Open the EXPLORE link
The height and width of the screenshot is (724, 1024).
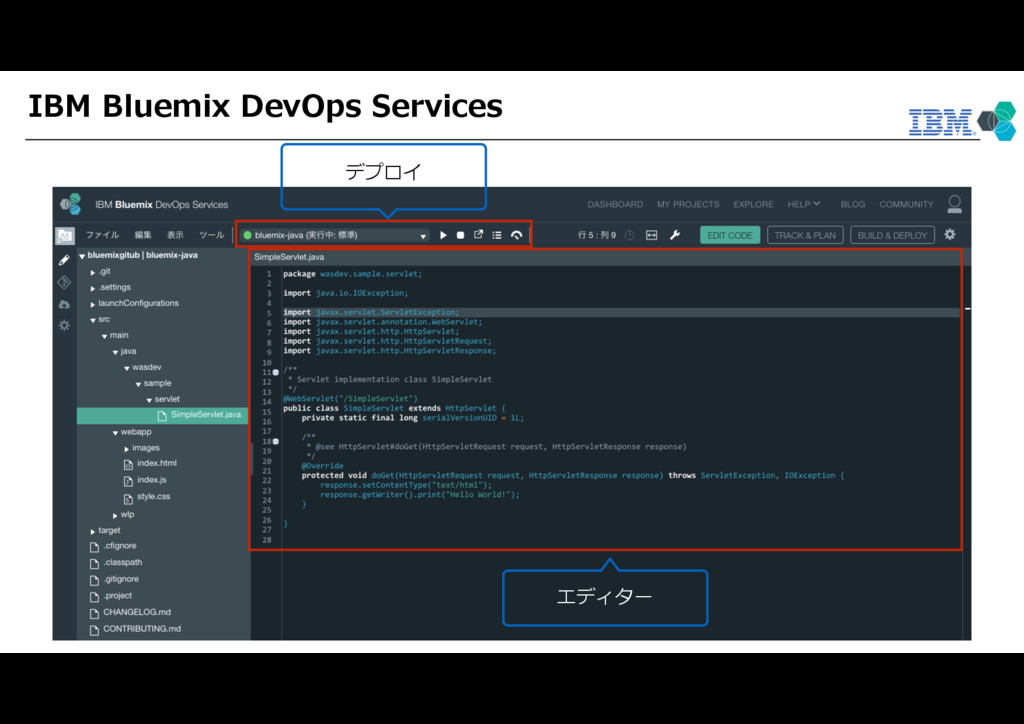[x=753, y=204]
